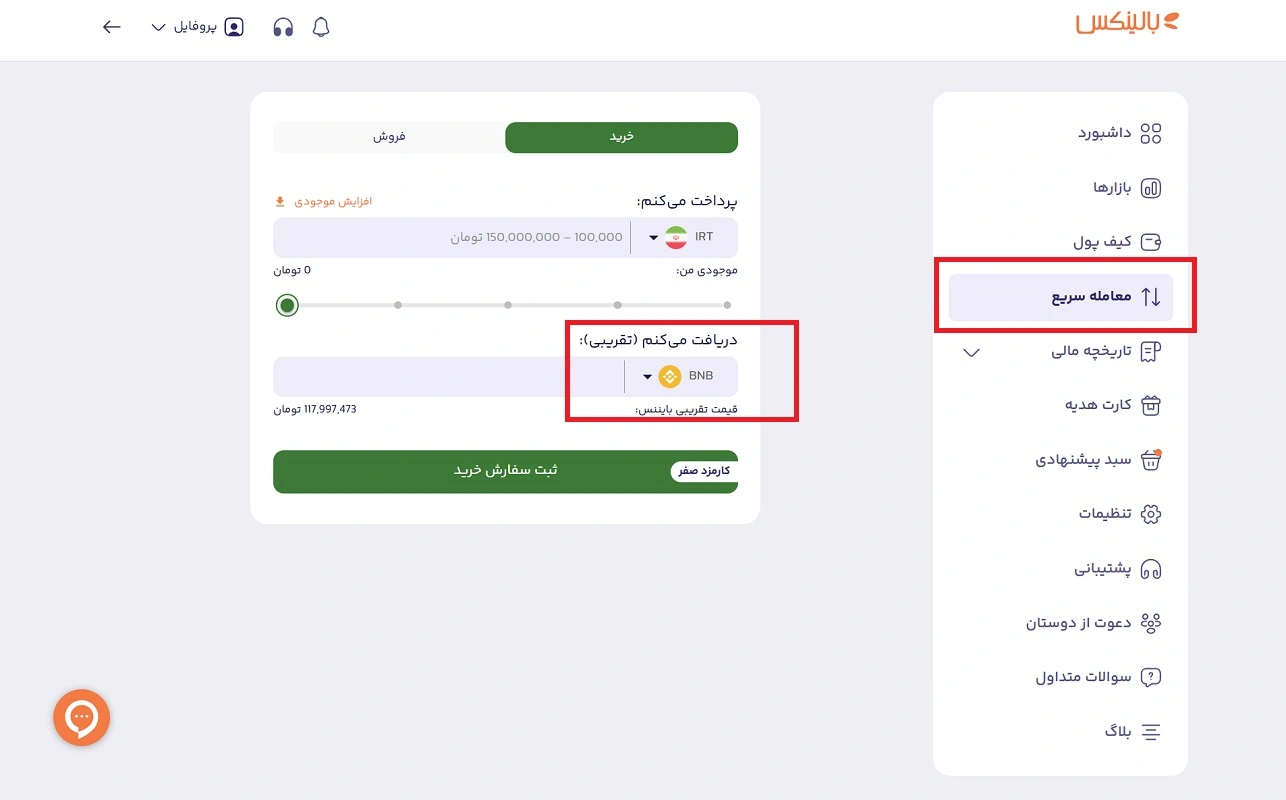This screenshot has width=1286, height=800.
Task: Click the green slider handle
Action: point(287,305)
